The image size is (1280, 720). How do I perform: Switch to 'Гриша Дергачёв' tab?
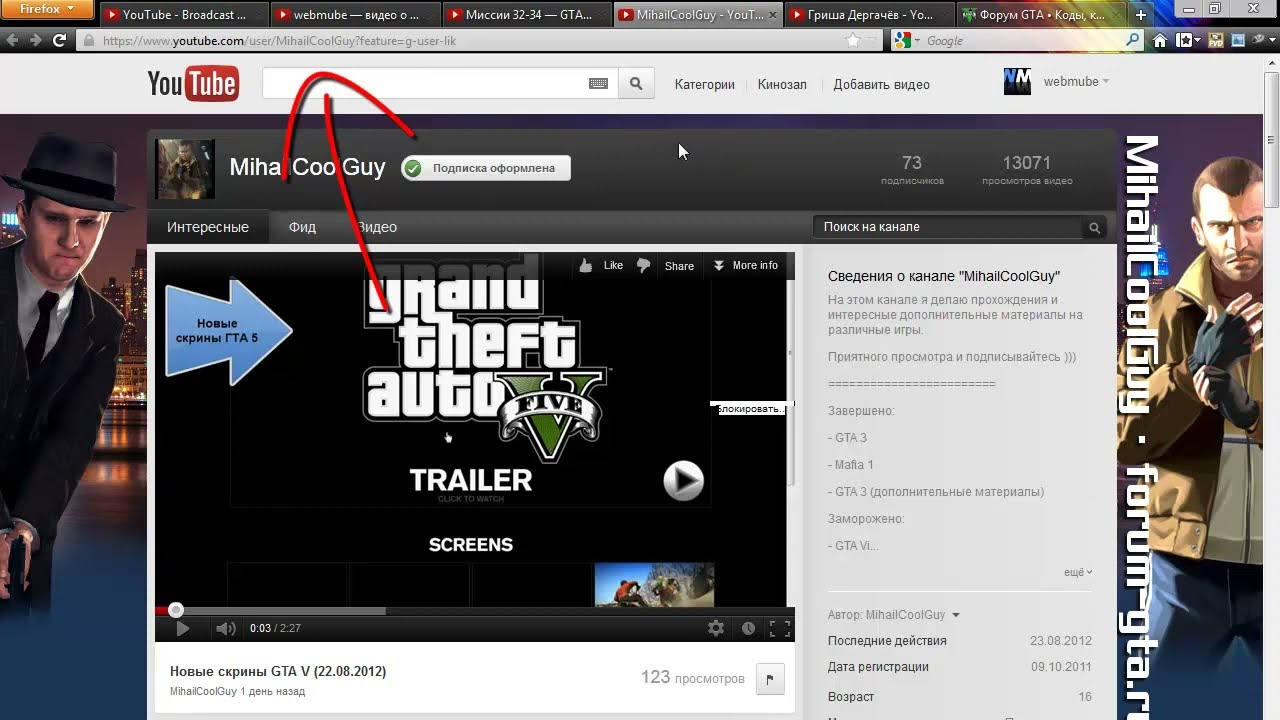(x=869, y=15)
